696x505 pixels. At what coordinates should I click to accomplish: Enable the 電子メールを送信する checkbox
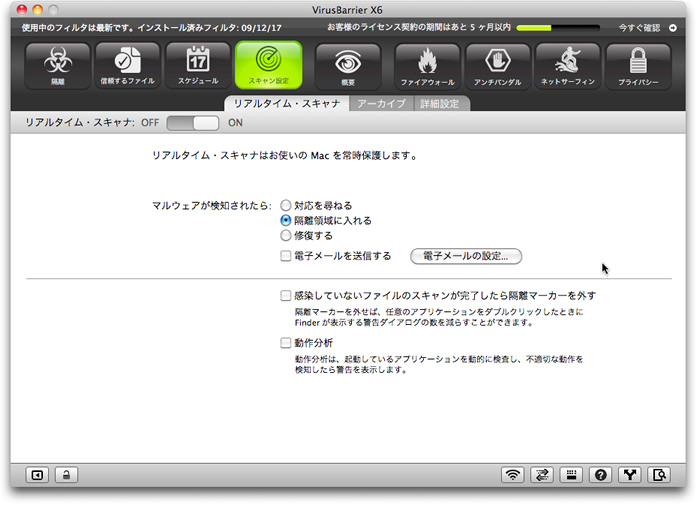pos(286,256)
